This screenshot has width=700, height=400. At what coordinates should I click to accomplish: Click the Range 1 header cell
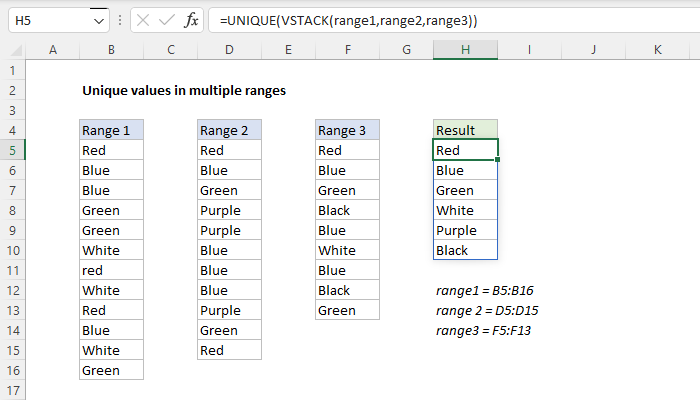[111, 130]
